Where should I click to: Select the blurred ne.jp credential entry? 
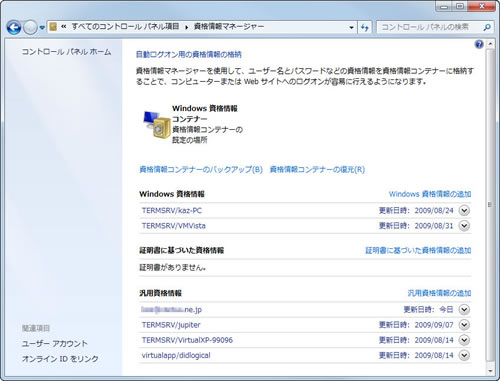(x=171, y=309)
